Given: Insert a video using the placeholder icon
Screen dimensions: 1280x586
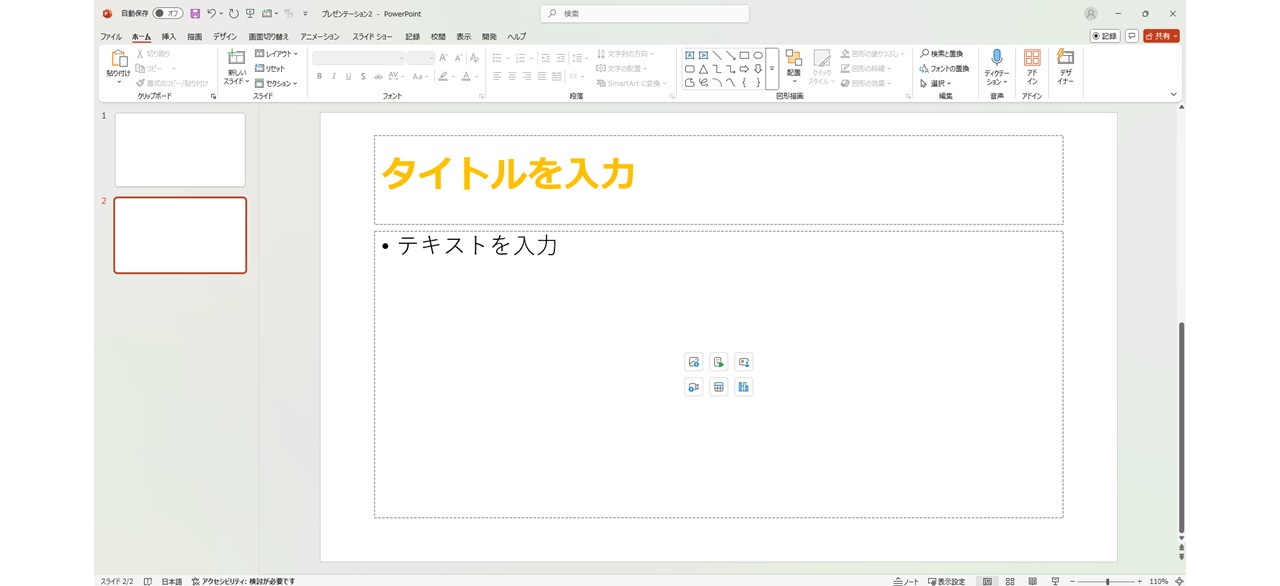Looking at the screenshot, I should point(694,387).
